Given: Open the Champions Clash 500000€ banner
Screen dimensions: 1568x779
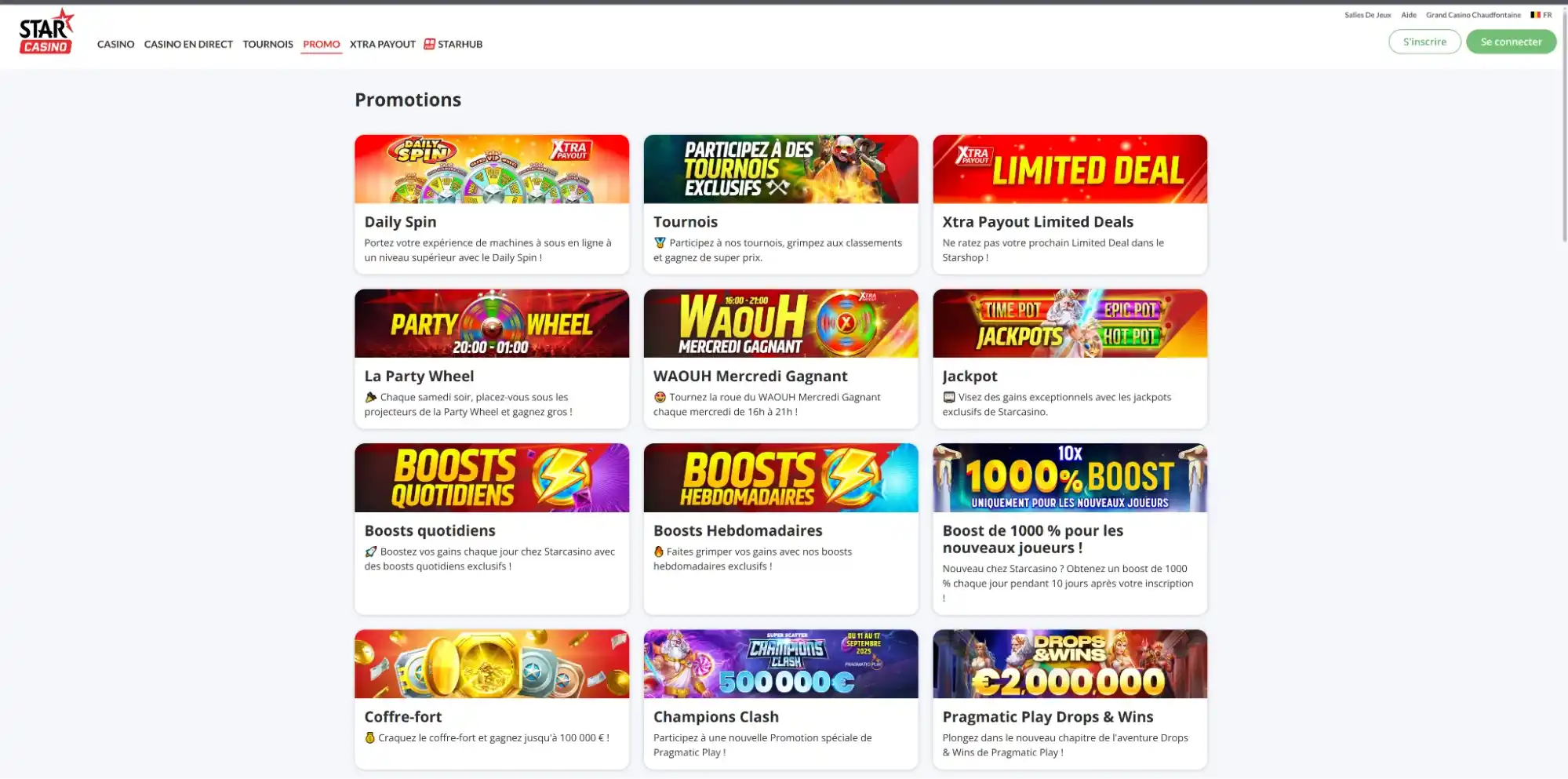Looking at the screenshot, I should (x=780, y=664).
